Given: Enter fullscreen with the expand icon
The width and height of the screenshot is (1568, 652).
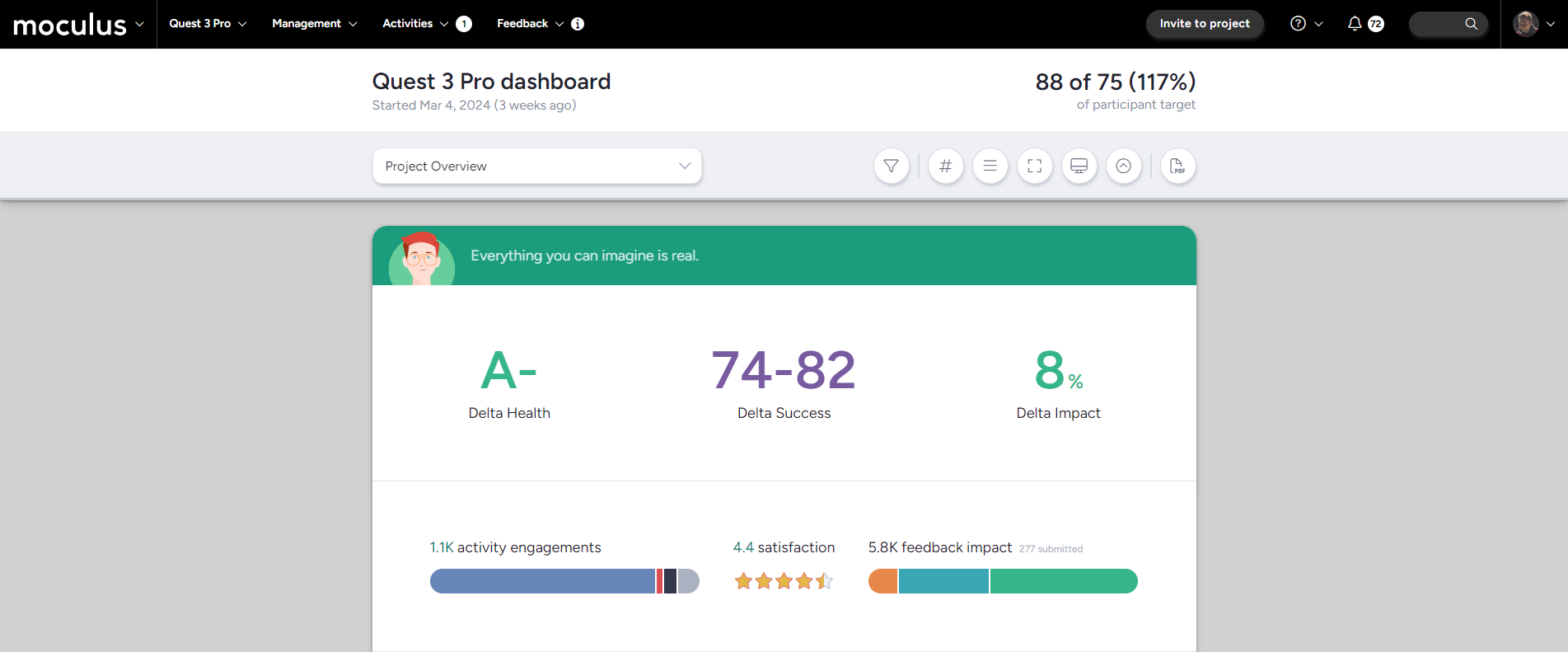Looking at the screenshot, I should coord(1034,167).
